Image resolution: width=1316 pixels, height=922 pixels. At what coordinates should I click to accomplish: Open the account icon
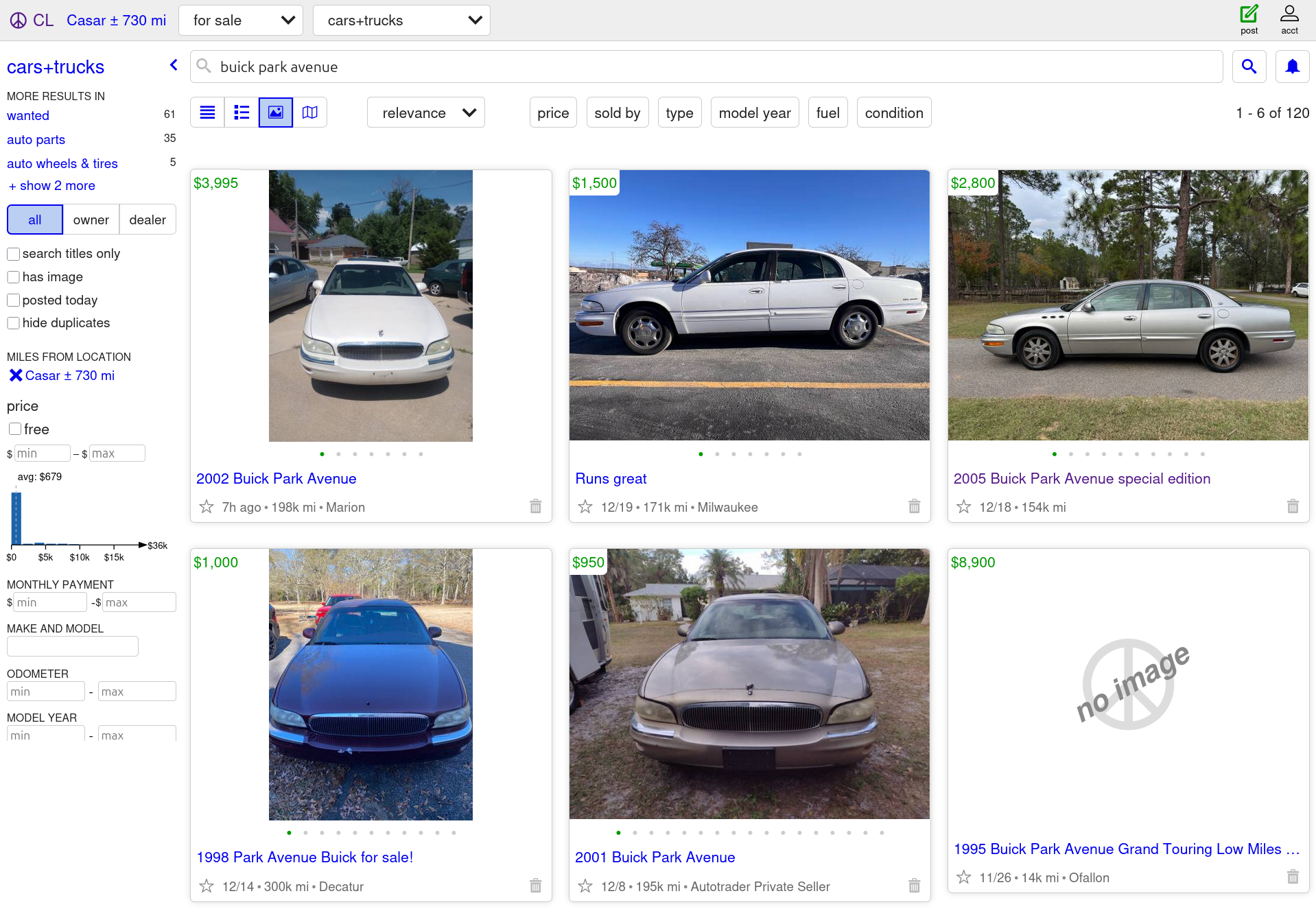(1289, 20)
